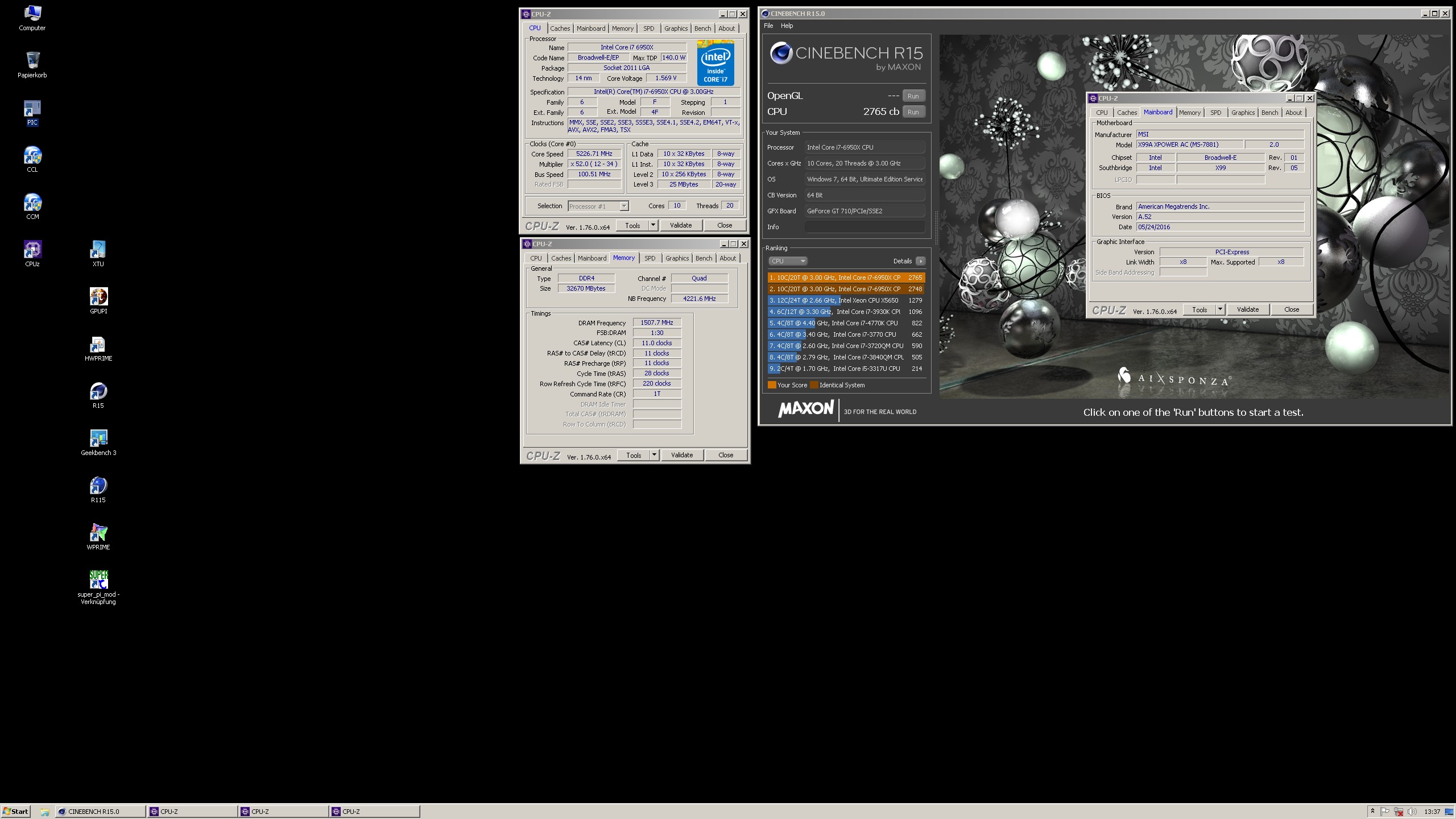Select the CCM desktop shortcut

click(32, 206)
